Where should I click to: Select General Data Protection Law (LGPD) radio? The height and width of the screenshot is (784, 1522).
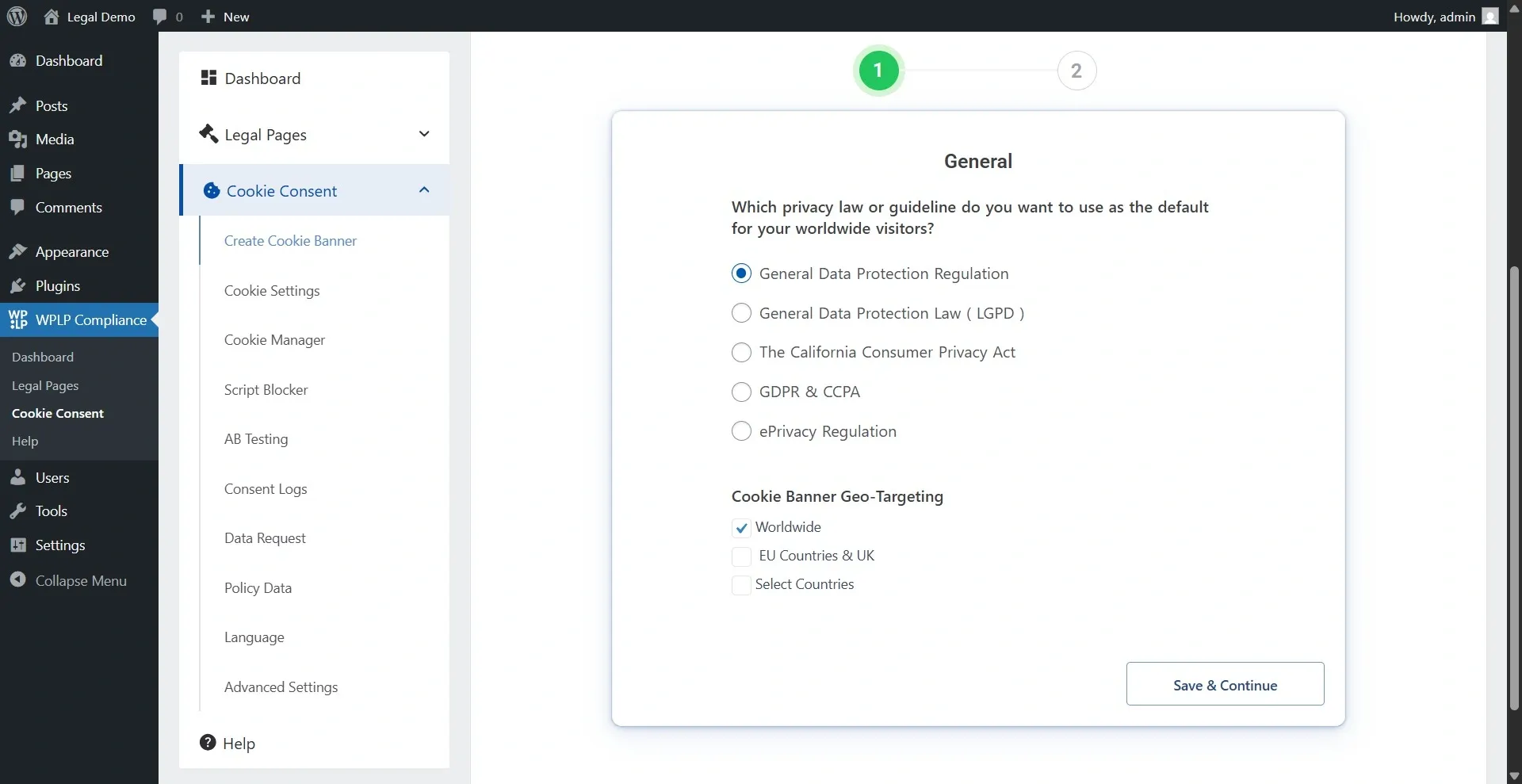click(x=741, y=313)
